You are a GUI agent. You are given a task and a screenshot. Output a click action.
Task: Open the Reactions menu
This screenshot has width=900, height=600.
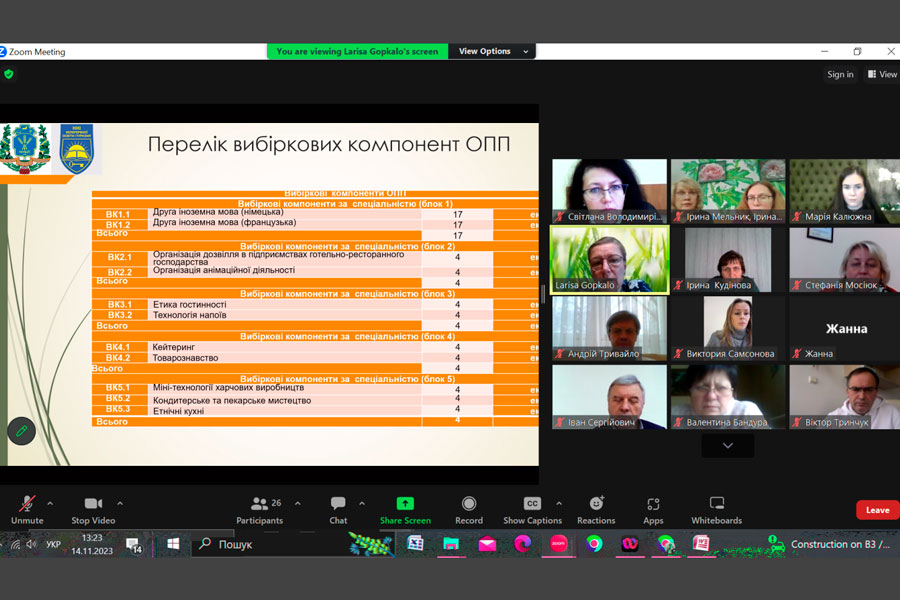click(x=596, y=510)
